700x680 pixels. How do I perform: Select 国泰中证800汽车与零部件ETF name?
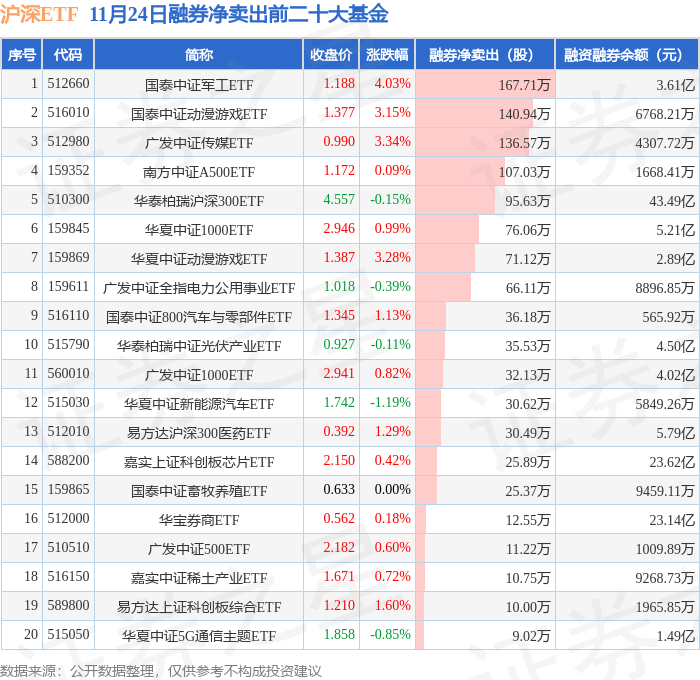199,317
